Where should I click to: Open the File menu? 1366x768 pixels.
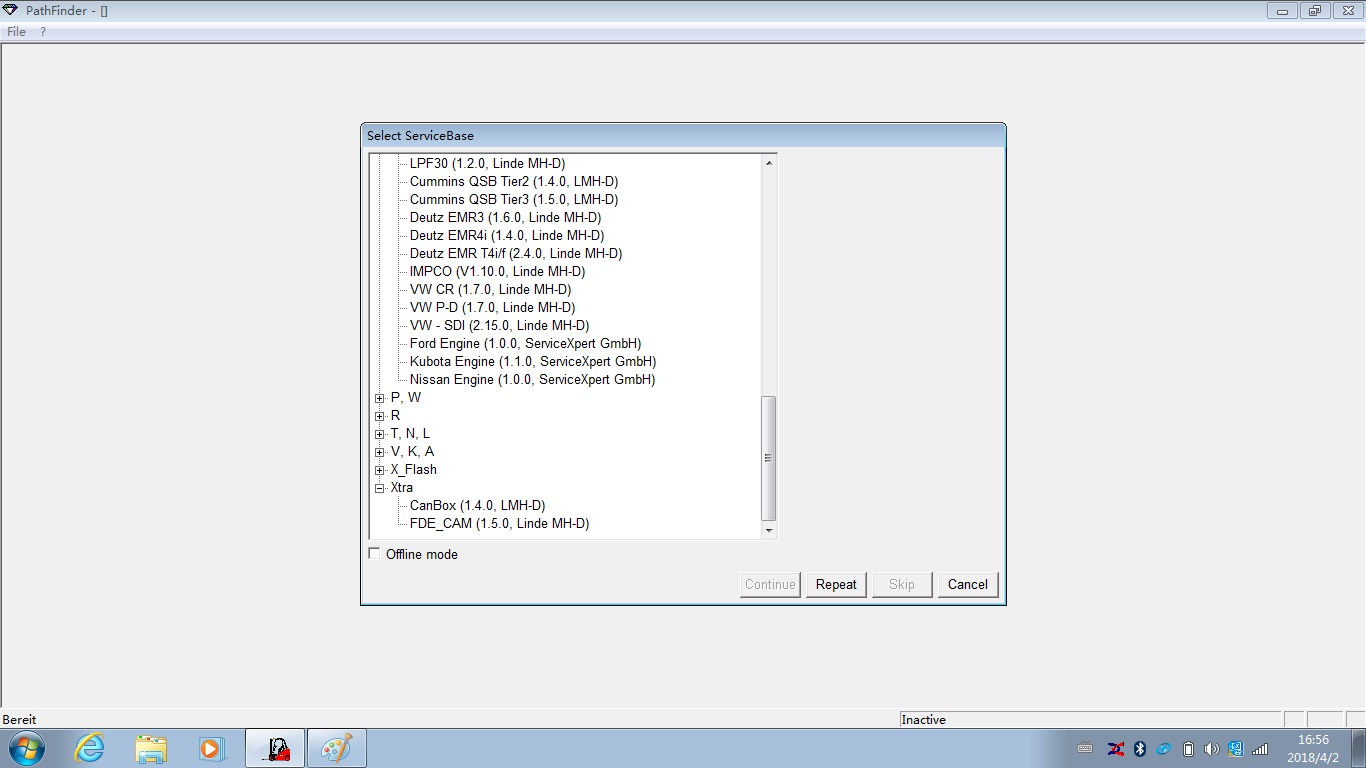[16, 32]
